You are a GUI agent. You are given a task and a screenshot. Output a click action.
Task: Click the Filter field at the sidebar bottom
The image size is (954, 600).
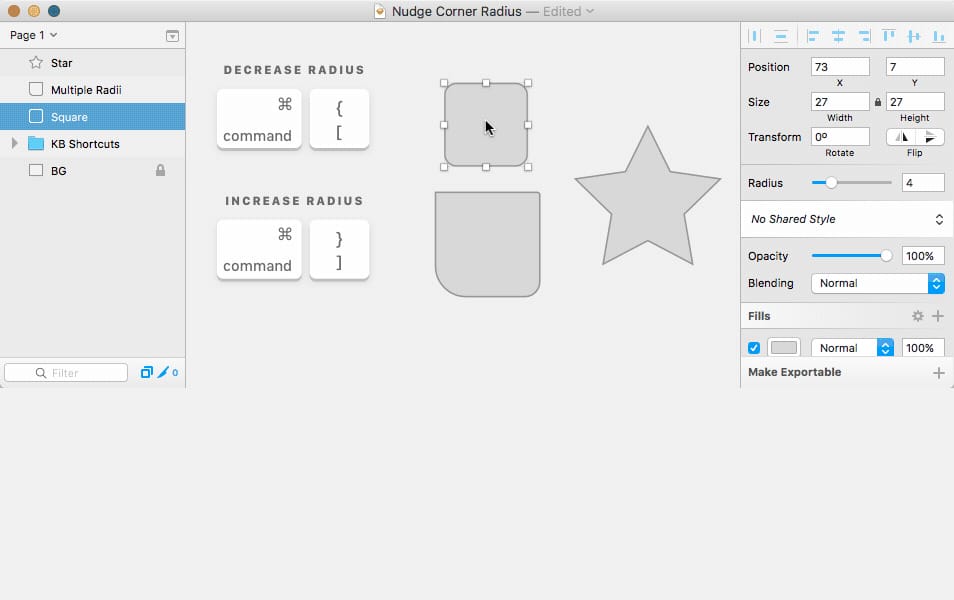tap(65, 372)
